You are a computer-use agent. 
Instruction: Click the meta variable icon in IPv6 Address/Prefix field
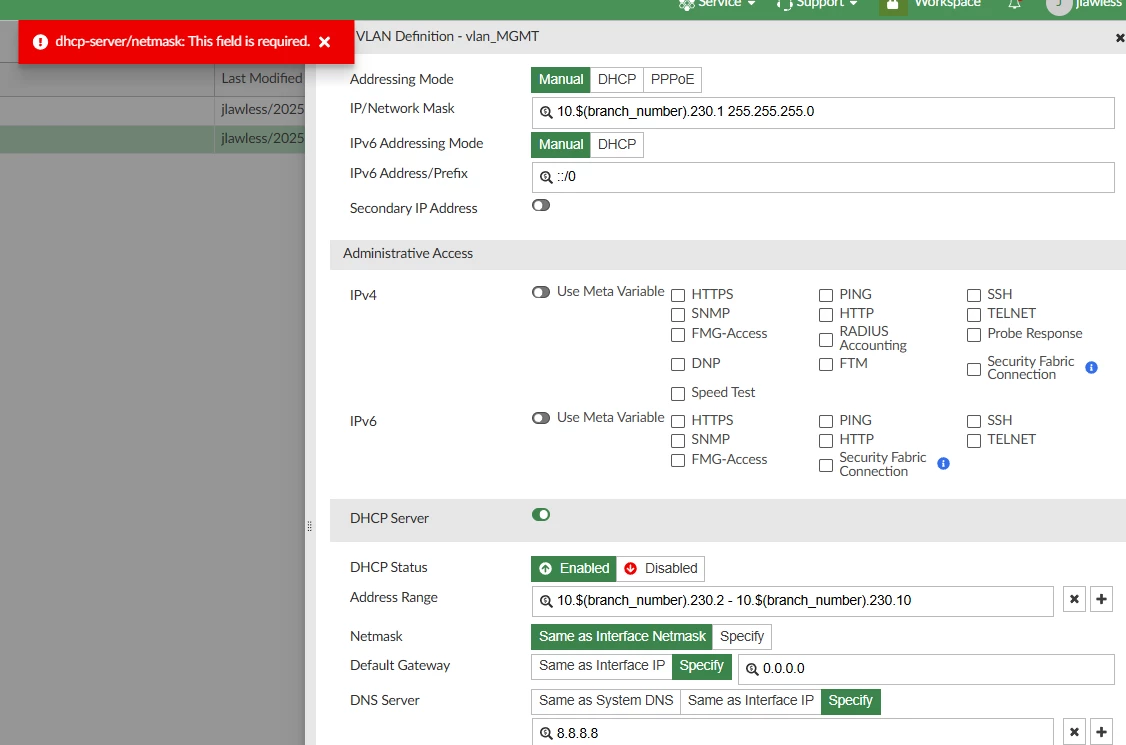coord(546,177)
